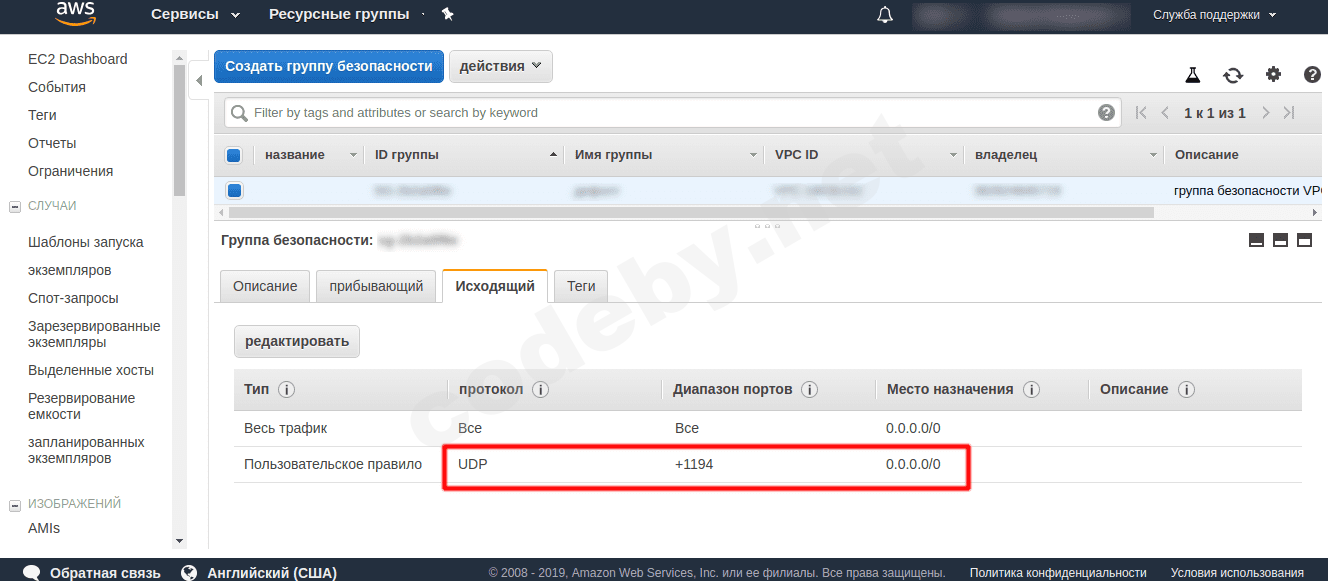Image resolution: width=1328 pixels, height=581 pixels.
Task: Open the Сервисы dropdown menu
Action: click(x=196, y=15)
